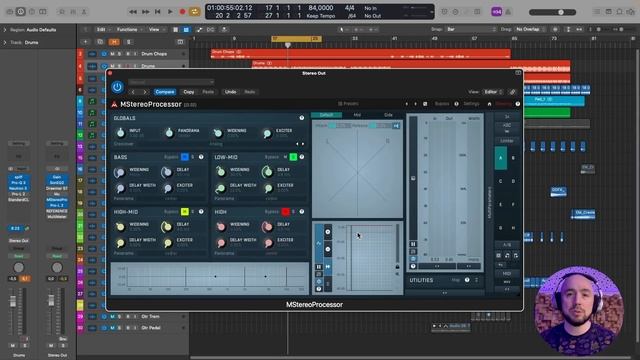640x360 pixels.
Task: Open MStereoProcessor Settings
Action: pos(471,104)
